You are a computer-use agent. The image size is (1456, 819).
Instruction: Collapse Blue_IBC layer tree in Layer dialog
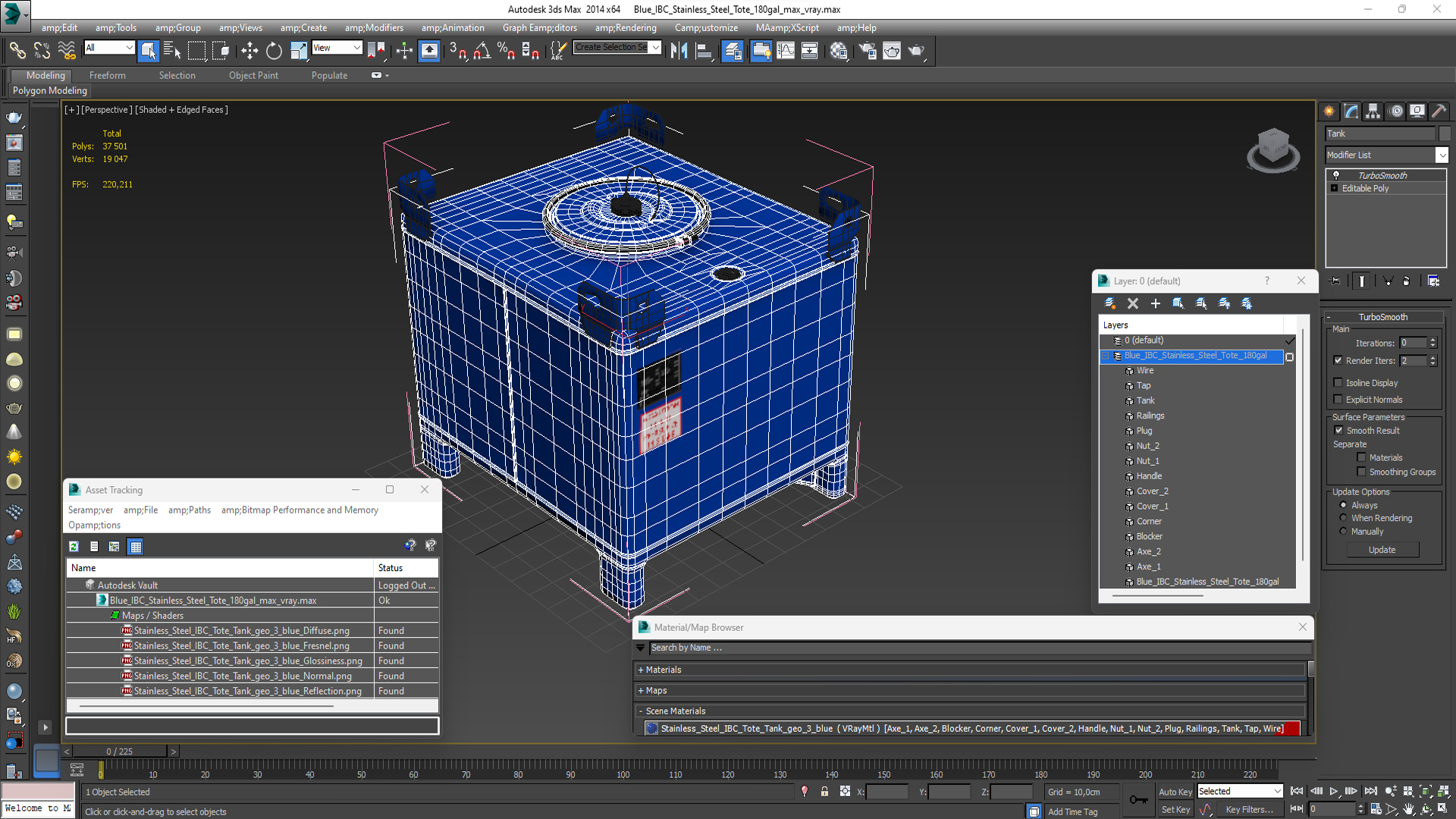[1105, 356]
